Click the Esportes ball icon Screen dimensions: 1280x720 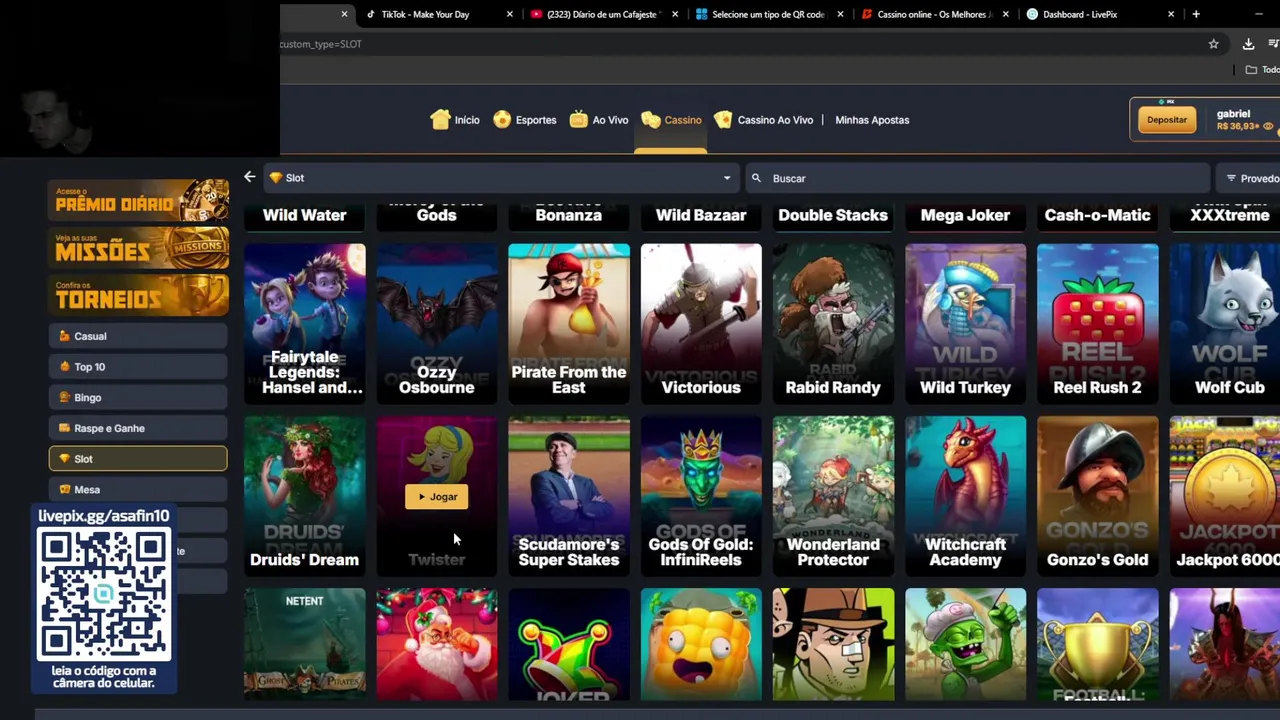(x=502, y=120)
